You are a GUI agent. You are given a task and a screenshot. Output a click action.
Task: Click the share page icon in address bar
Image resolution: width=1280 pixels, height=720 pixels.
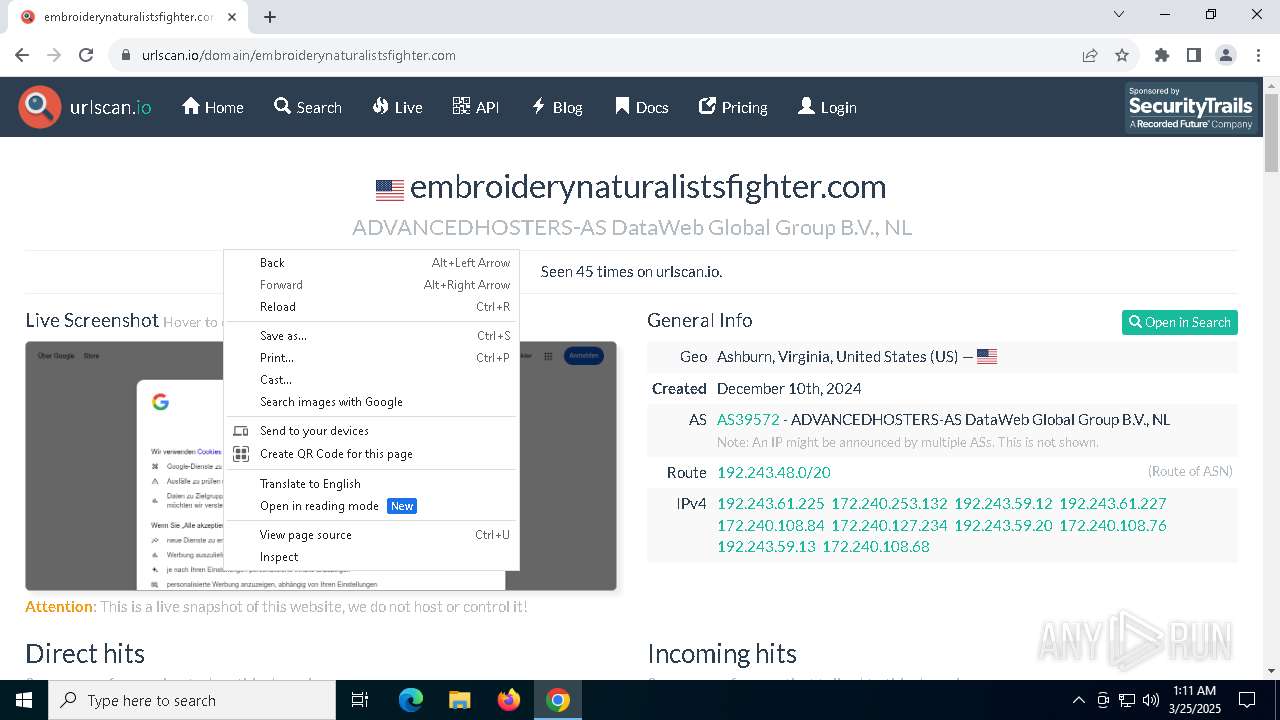coord(1090,55)
